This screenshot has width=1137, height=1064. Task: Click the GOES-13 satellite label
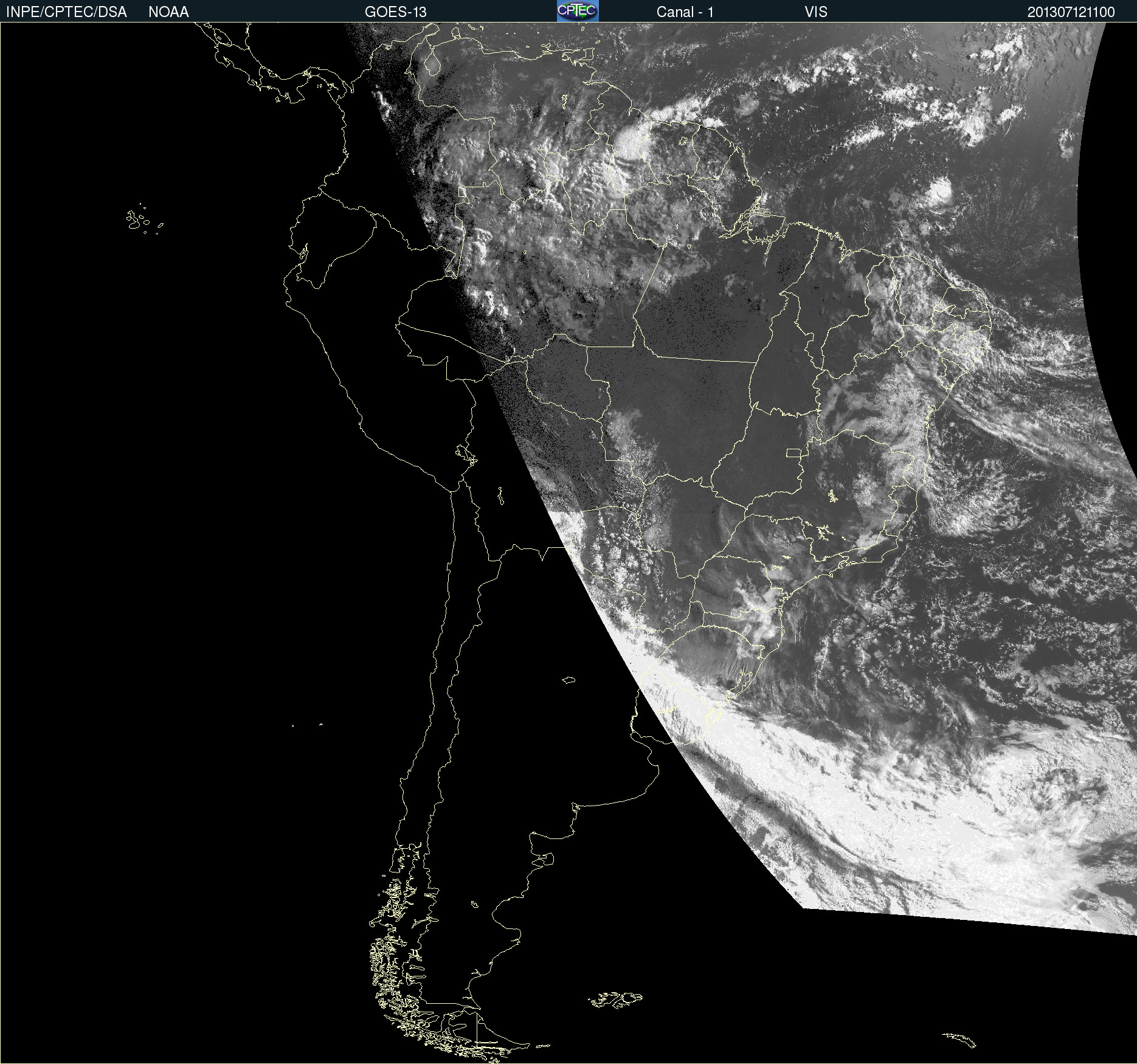396,12
